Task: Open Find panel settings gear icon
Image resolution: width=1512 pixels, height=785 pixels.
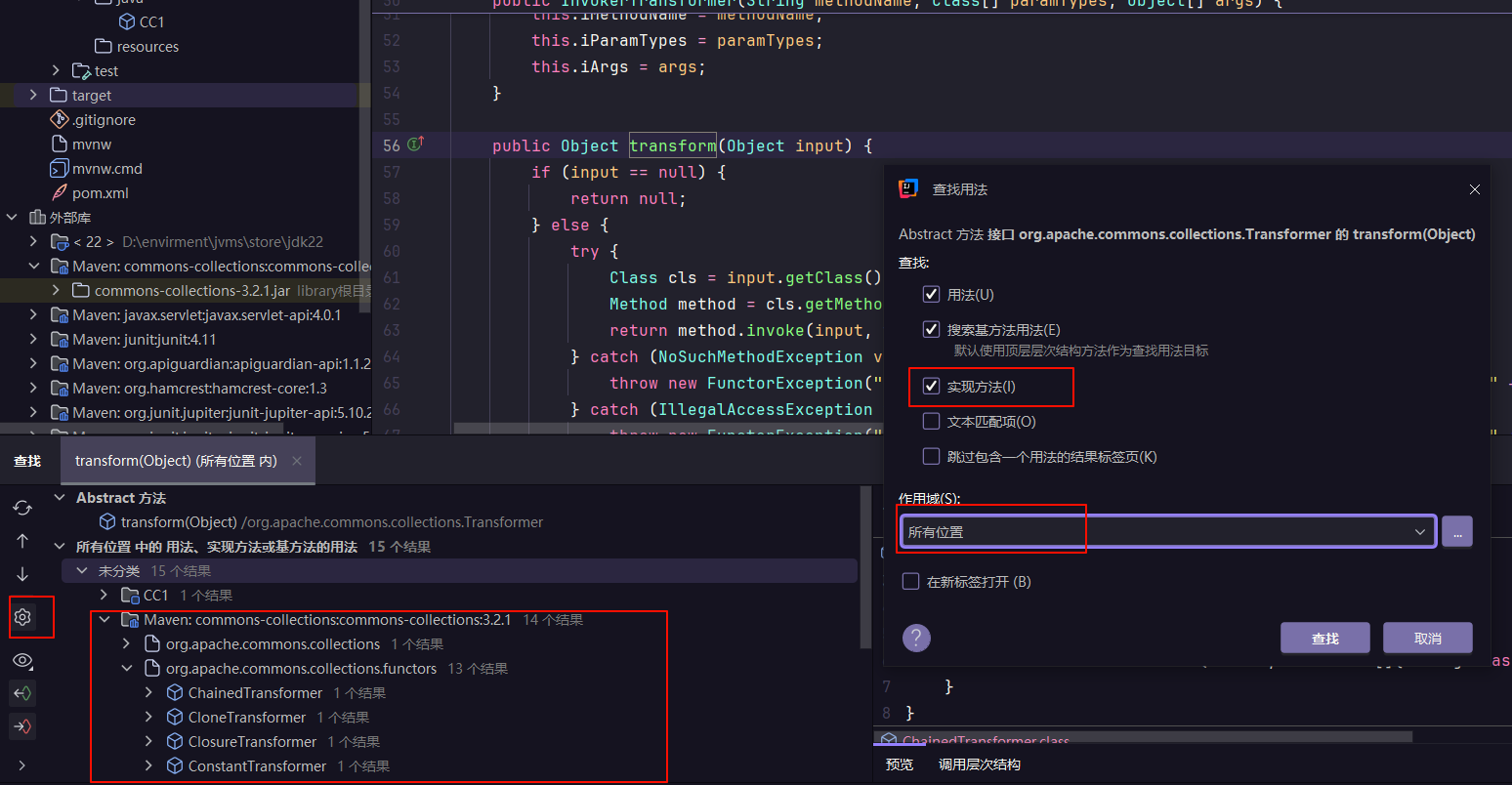Action: (x=22, y=617)
